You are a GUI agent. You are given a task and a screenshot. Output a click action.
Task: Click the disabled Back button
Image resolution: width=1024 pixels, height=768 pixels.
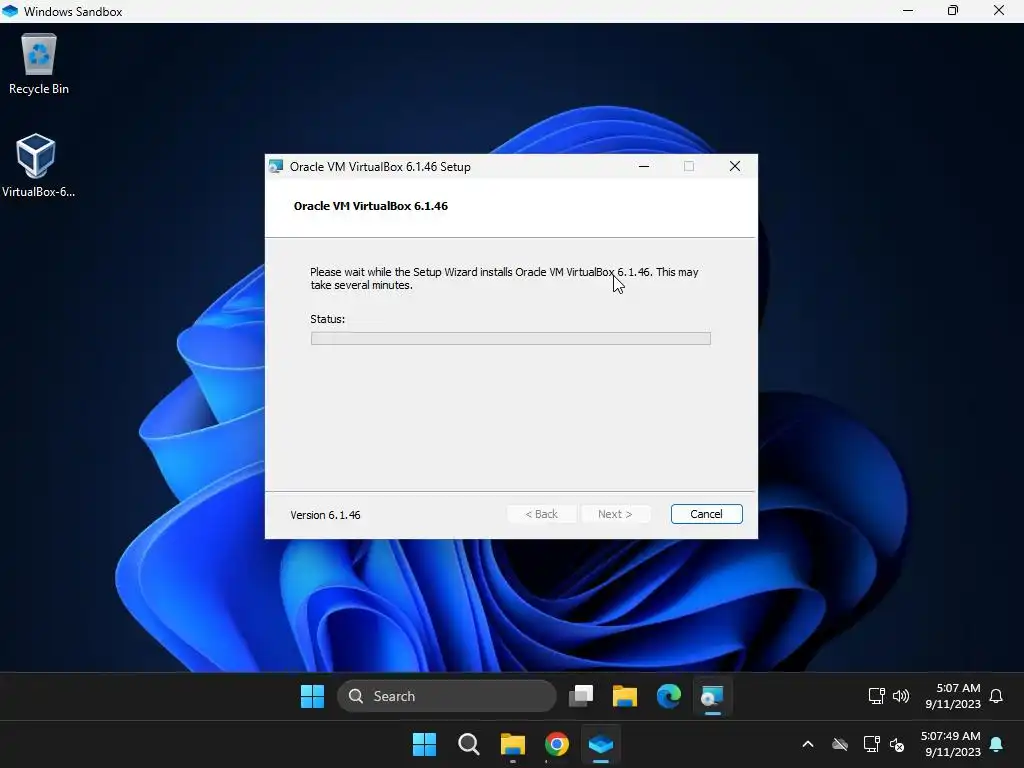(x=541, y=514)
